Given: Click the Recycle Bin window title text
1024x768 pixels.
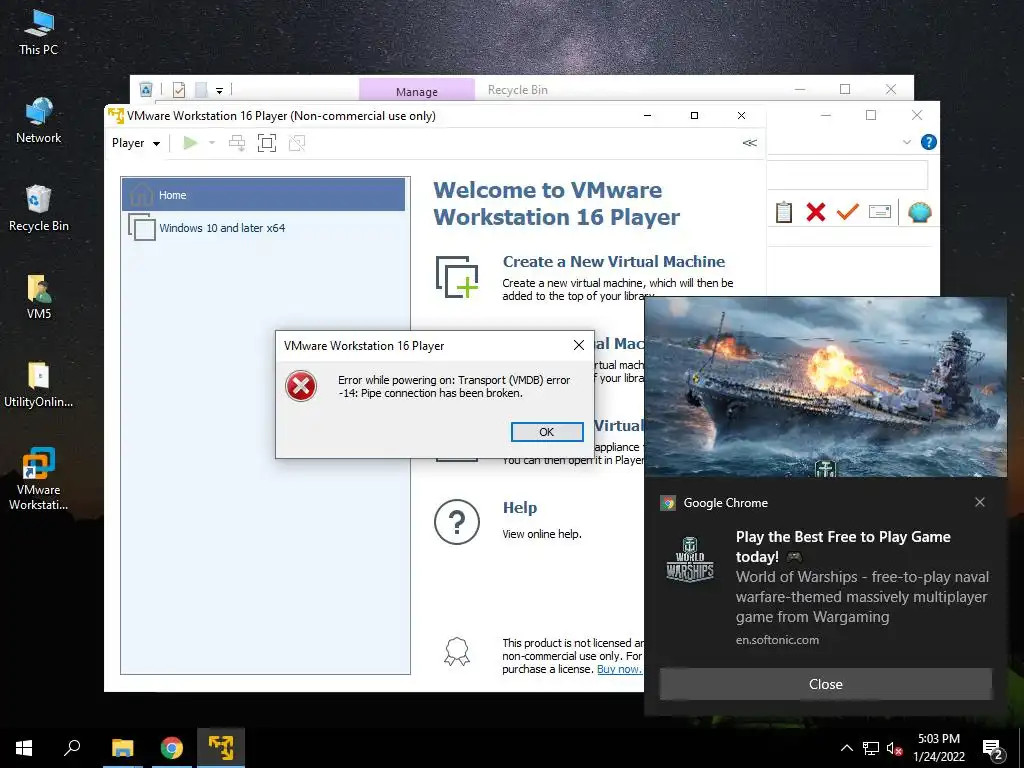Looking at the screenshot, I should pos(517,90).
